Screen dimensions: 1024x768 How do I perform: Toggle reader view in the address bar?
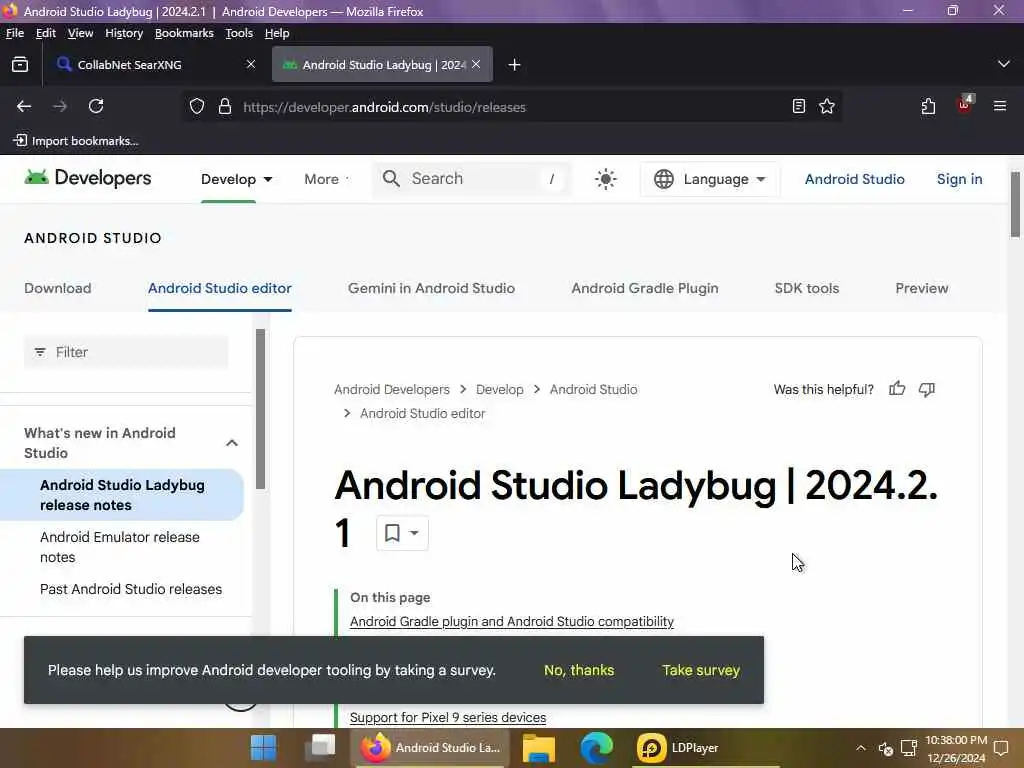(x=798, y=106)
